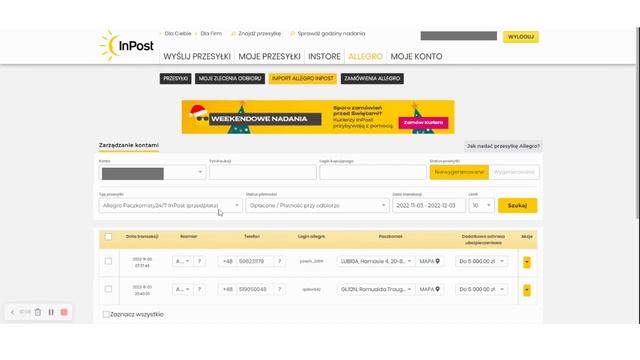Open yellow actions dropdown in second row
Image resolution: width=640 pixels, height=360 pixels.
[527, 290]
